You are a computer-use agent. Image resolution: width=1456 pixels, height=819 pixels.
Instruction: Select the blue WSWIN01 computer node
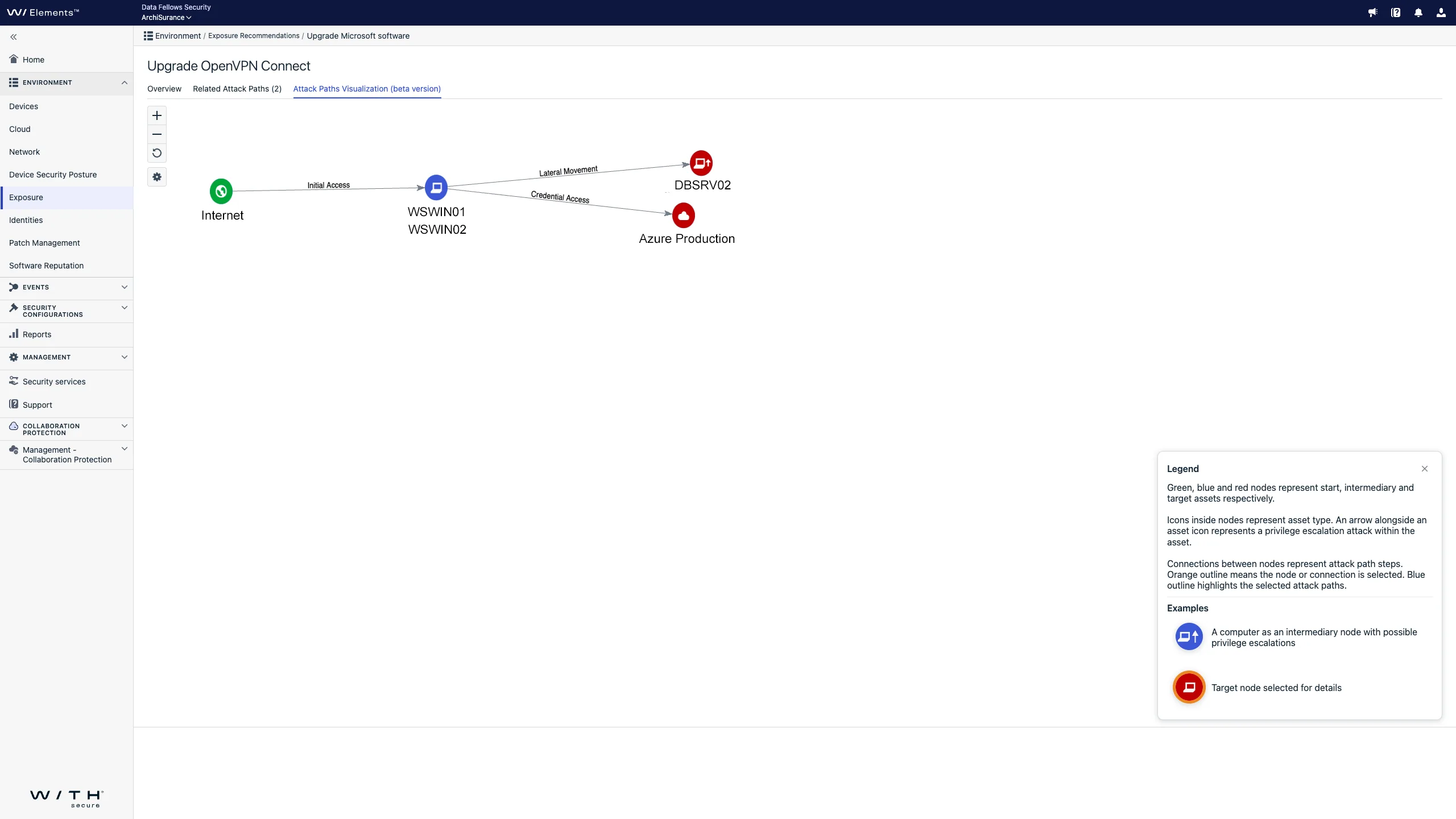click(436, 187)
